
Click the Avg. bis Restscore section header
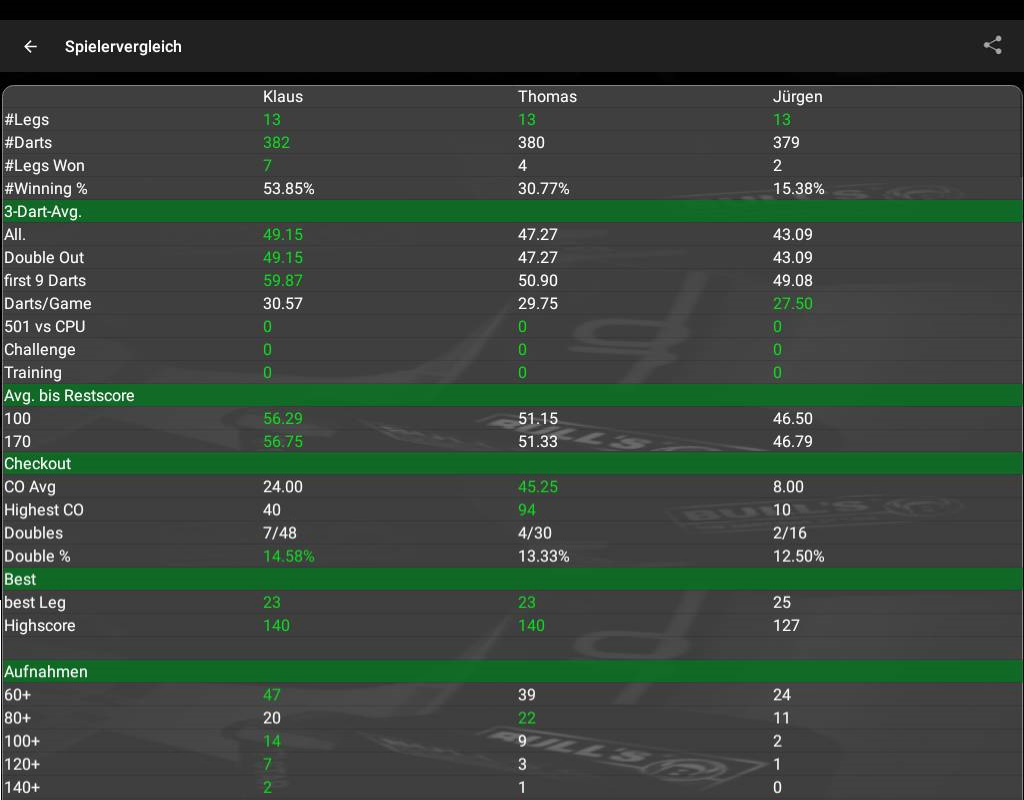coord(69,395)
